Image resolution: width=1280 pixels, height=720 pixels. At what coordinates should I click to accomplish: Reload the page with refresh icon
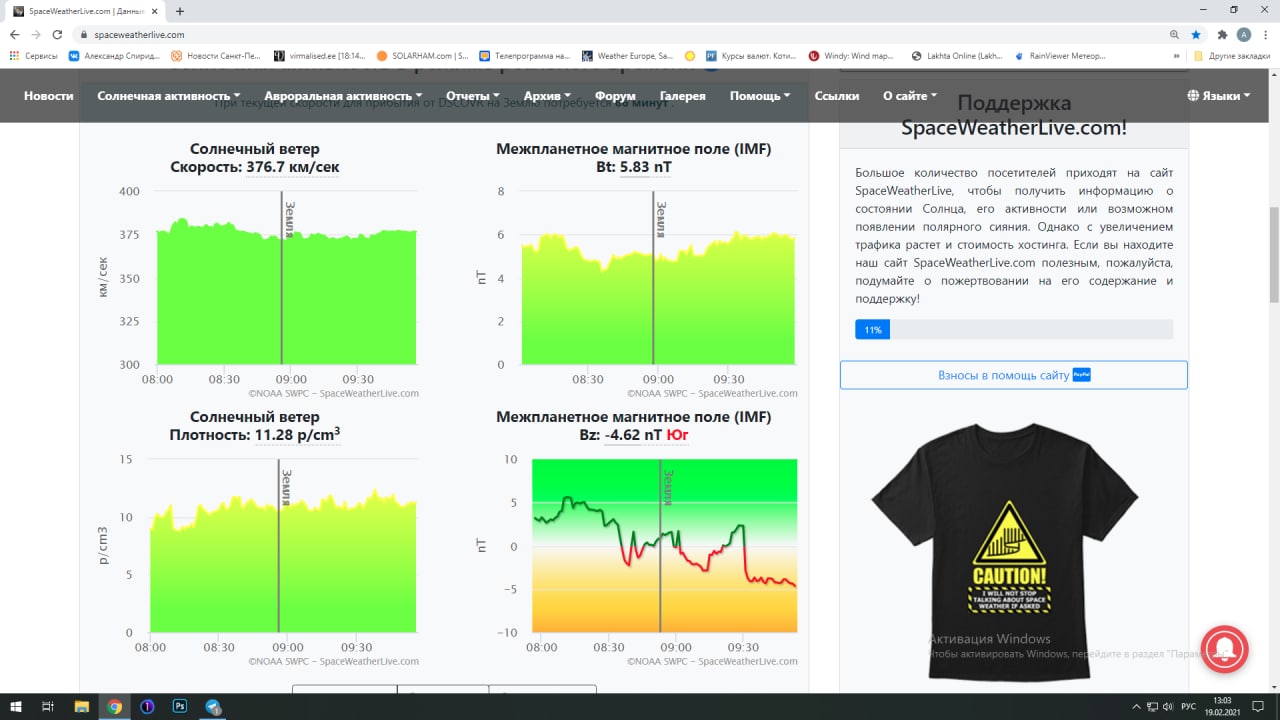pyautogui.click(x=57, y=34)
